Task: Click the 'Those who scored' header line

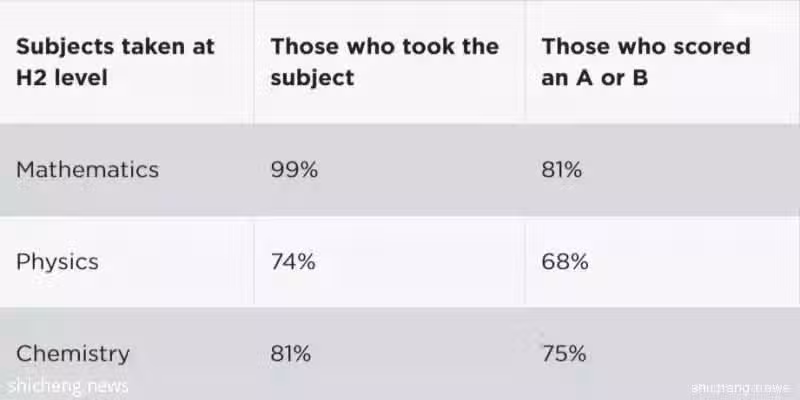Action: click(646, 46)
